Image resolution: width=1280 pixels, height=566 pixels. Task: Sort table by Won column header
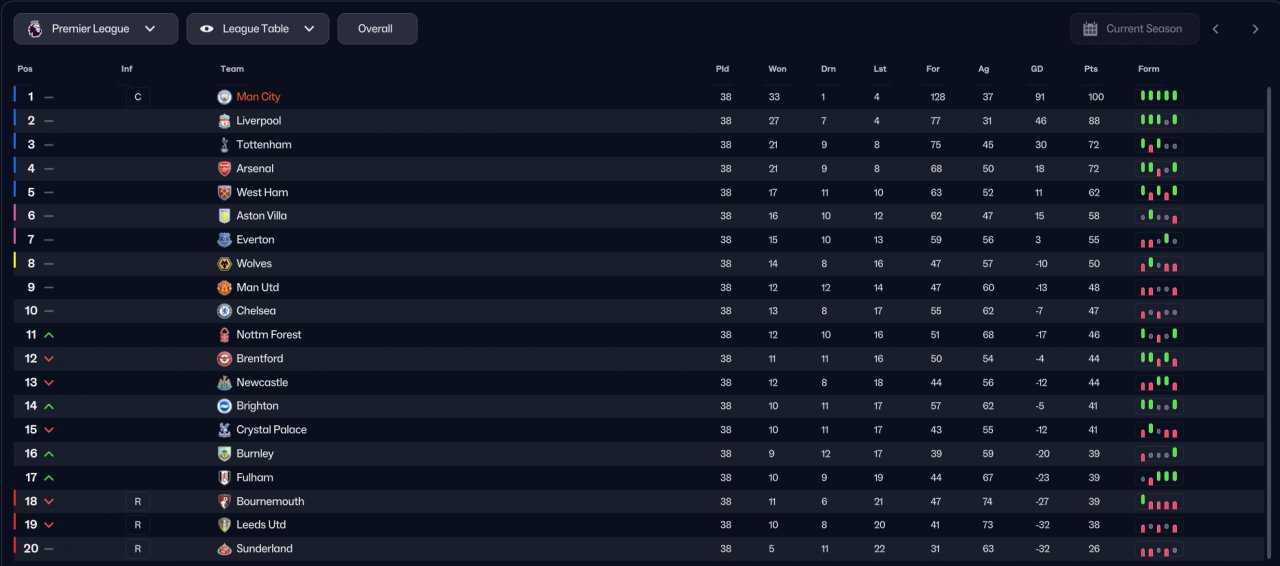pos(777,69)
